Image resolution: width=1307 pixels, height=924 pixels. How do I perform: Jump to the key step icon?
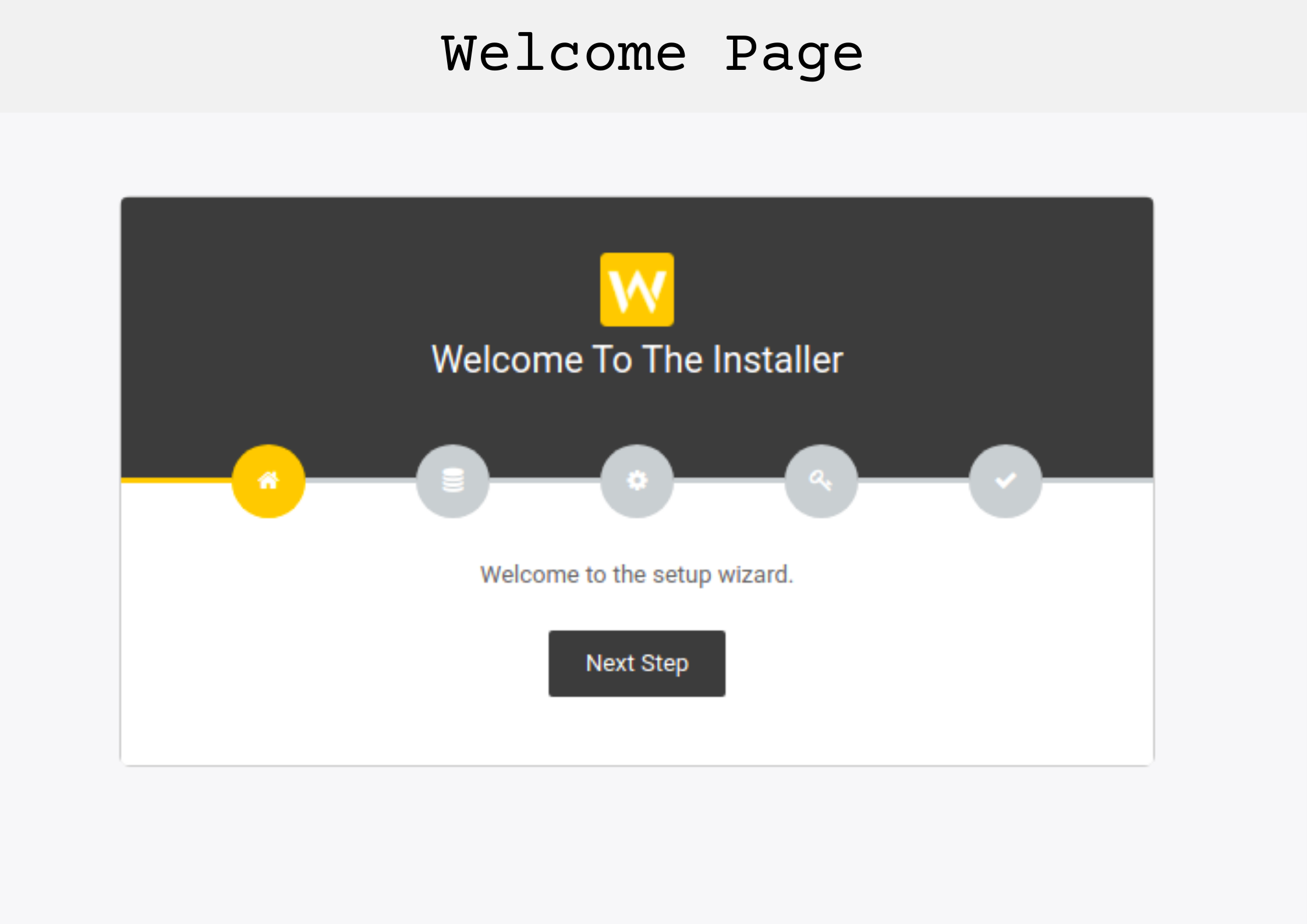[x=821, y=481]
